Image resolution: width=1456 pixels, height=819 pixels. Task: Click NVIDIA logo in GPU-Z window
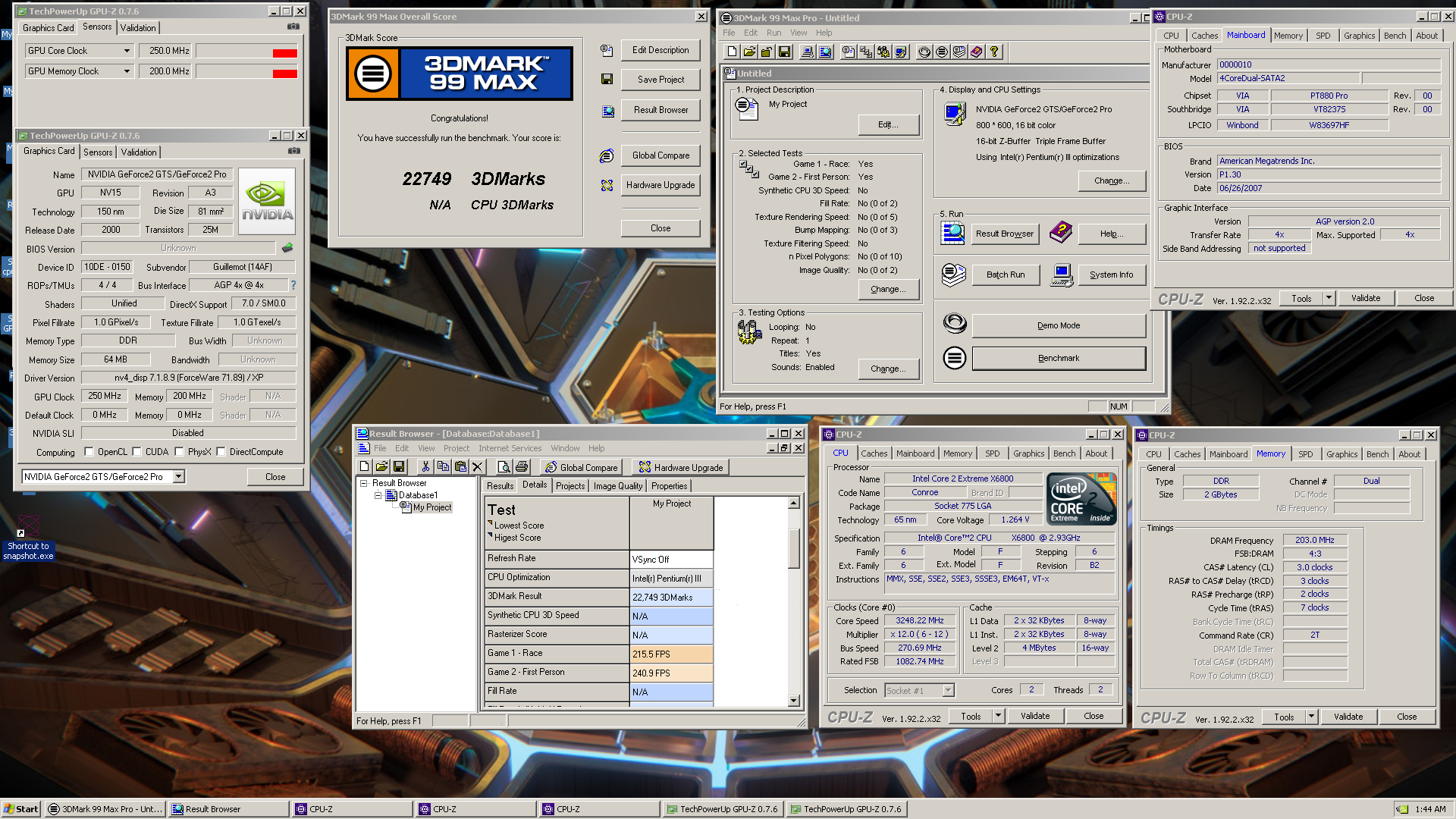[267, 201]
